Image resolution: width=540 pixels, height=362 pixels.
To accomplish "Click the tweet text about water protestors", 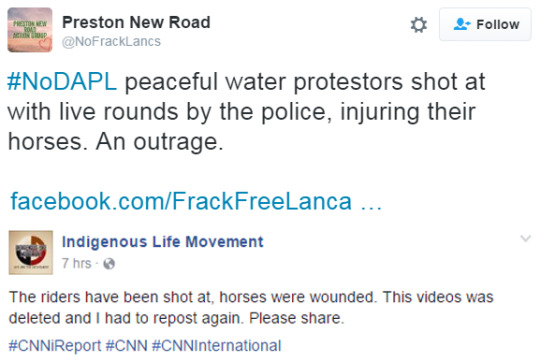I will 246,112.
